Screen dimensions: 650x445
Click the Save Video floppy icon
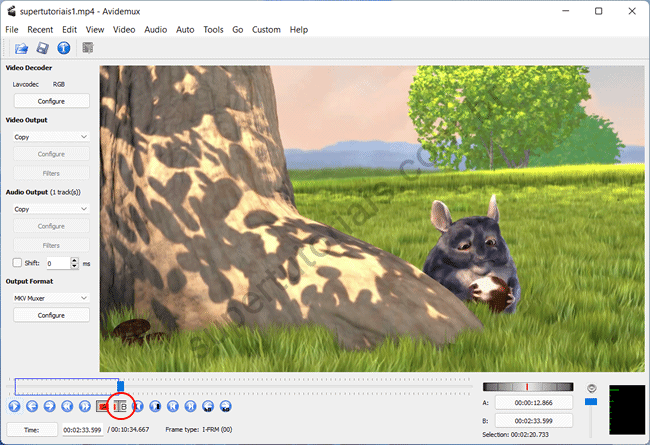(x=43, y=47)
